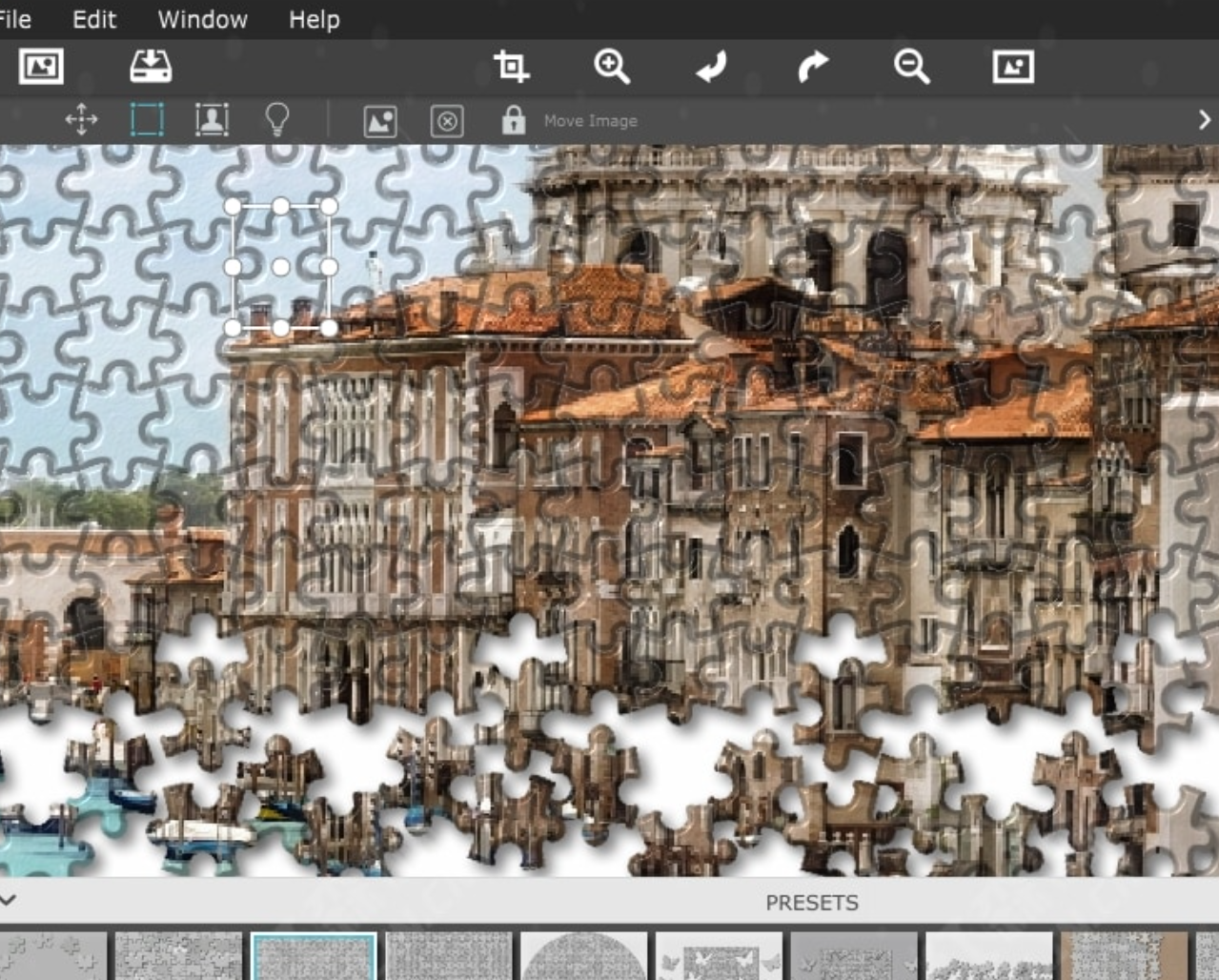
Task: Select the preset with brown wood background
Action: [x=1125, y=956]
